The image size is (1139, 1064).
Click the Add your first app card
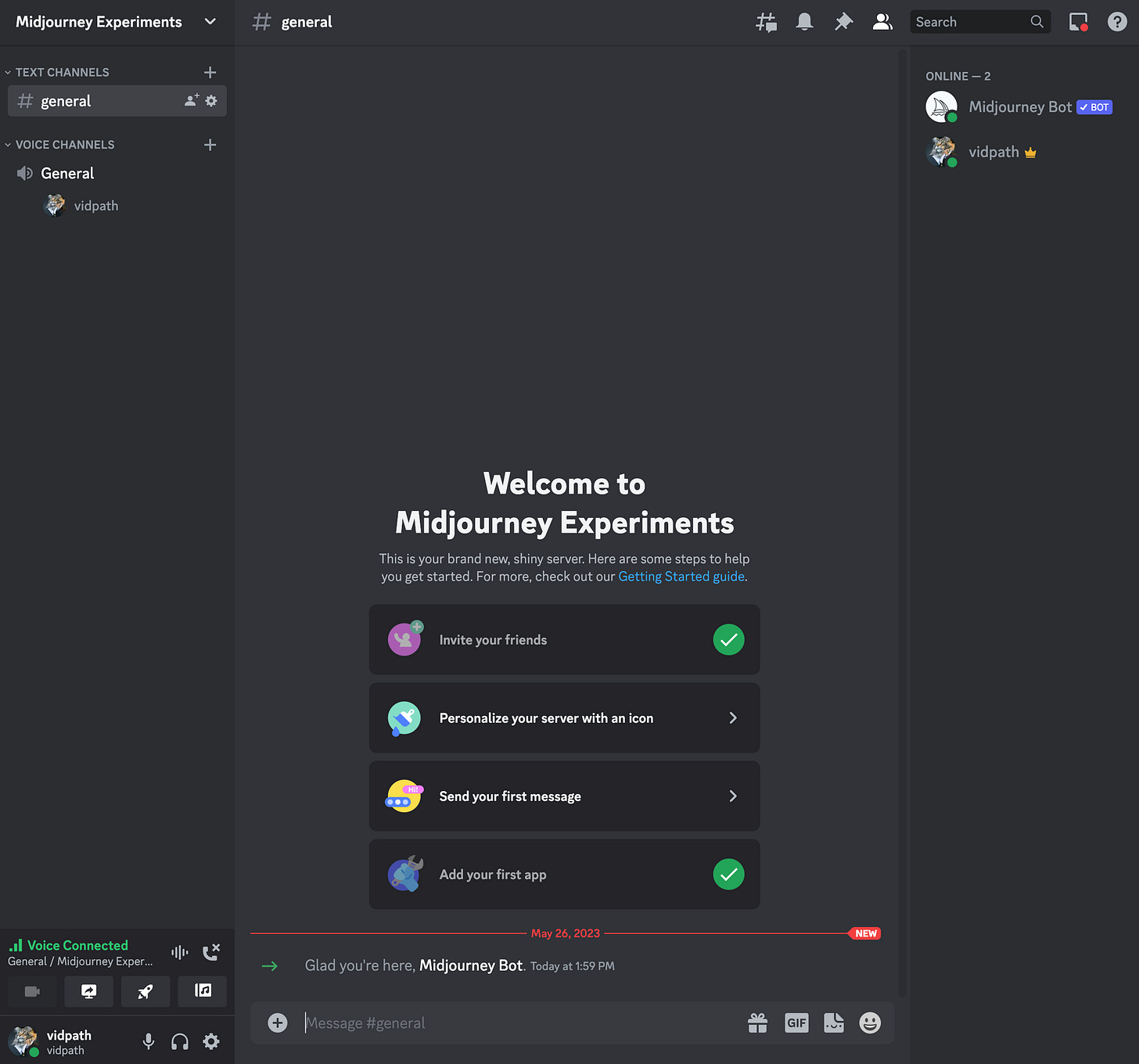point(565,875)
